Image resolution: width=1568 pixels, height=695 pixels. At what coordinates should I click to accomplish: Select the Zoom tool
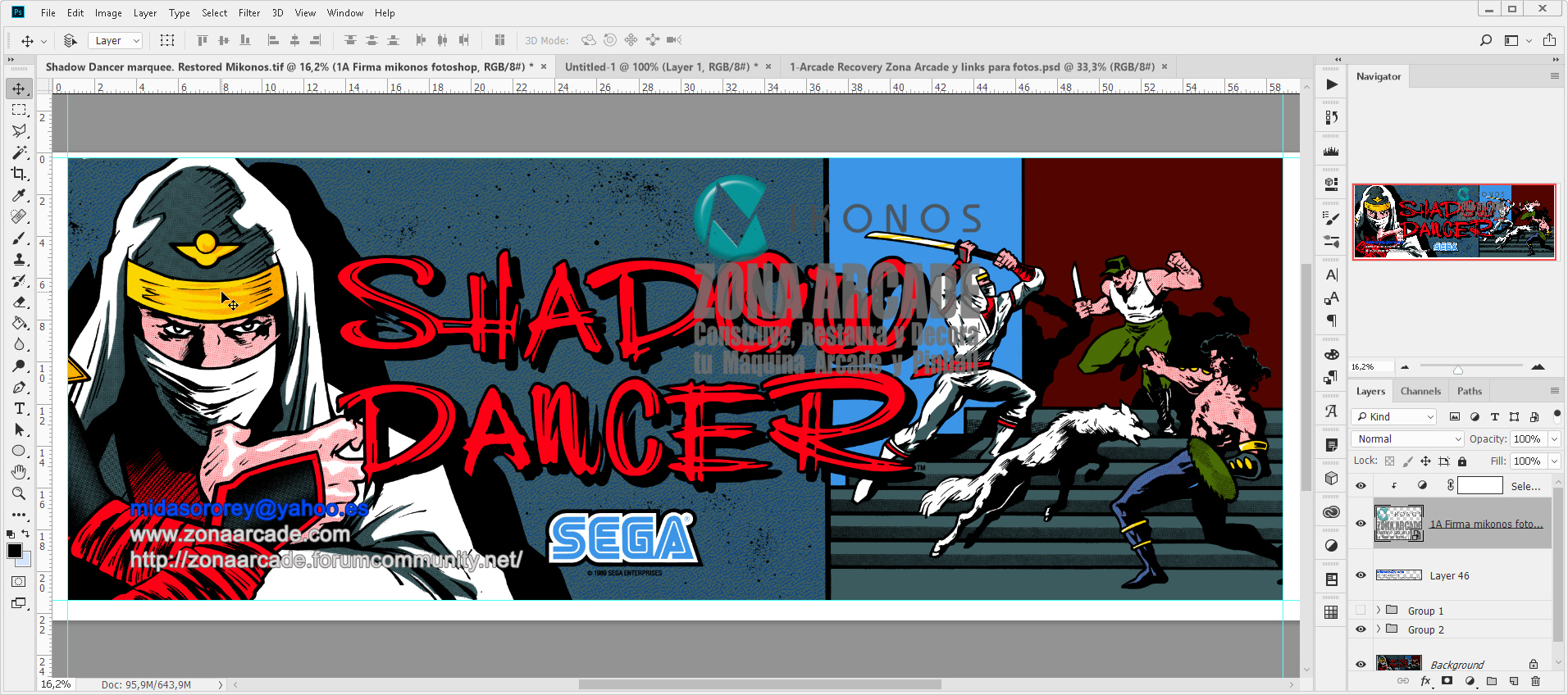pyautogui.click(x=19, y=493)
